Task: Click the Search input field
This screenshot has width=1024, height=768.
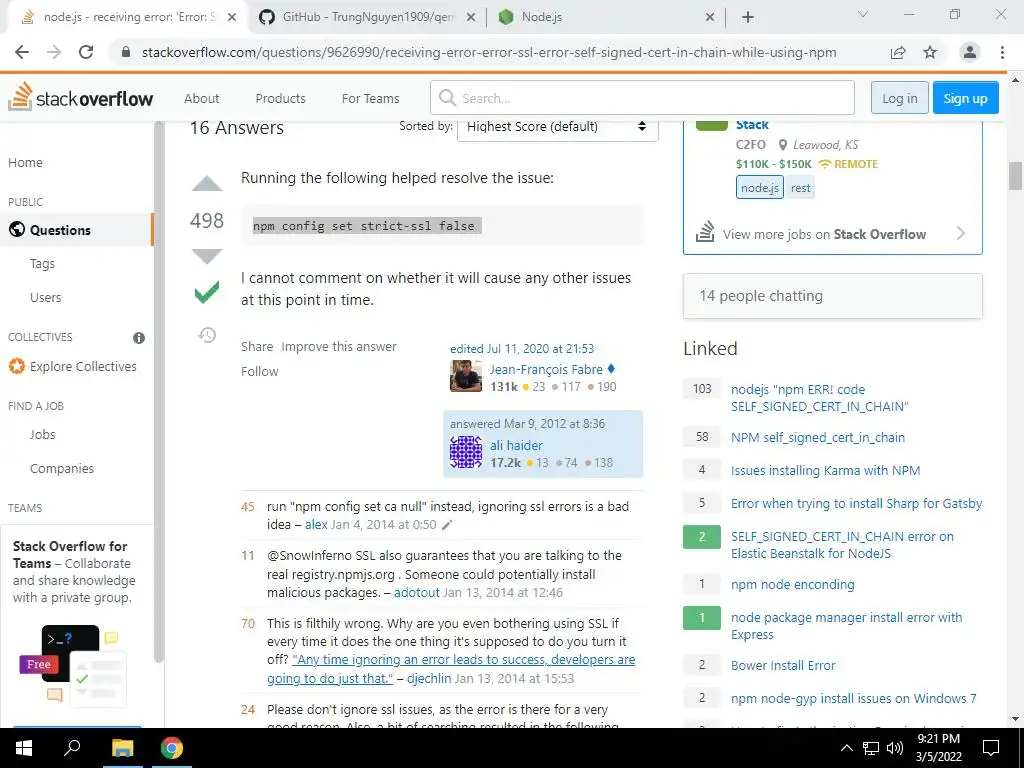Action: (642, 98)
